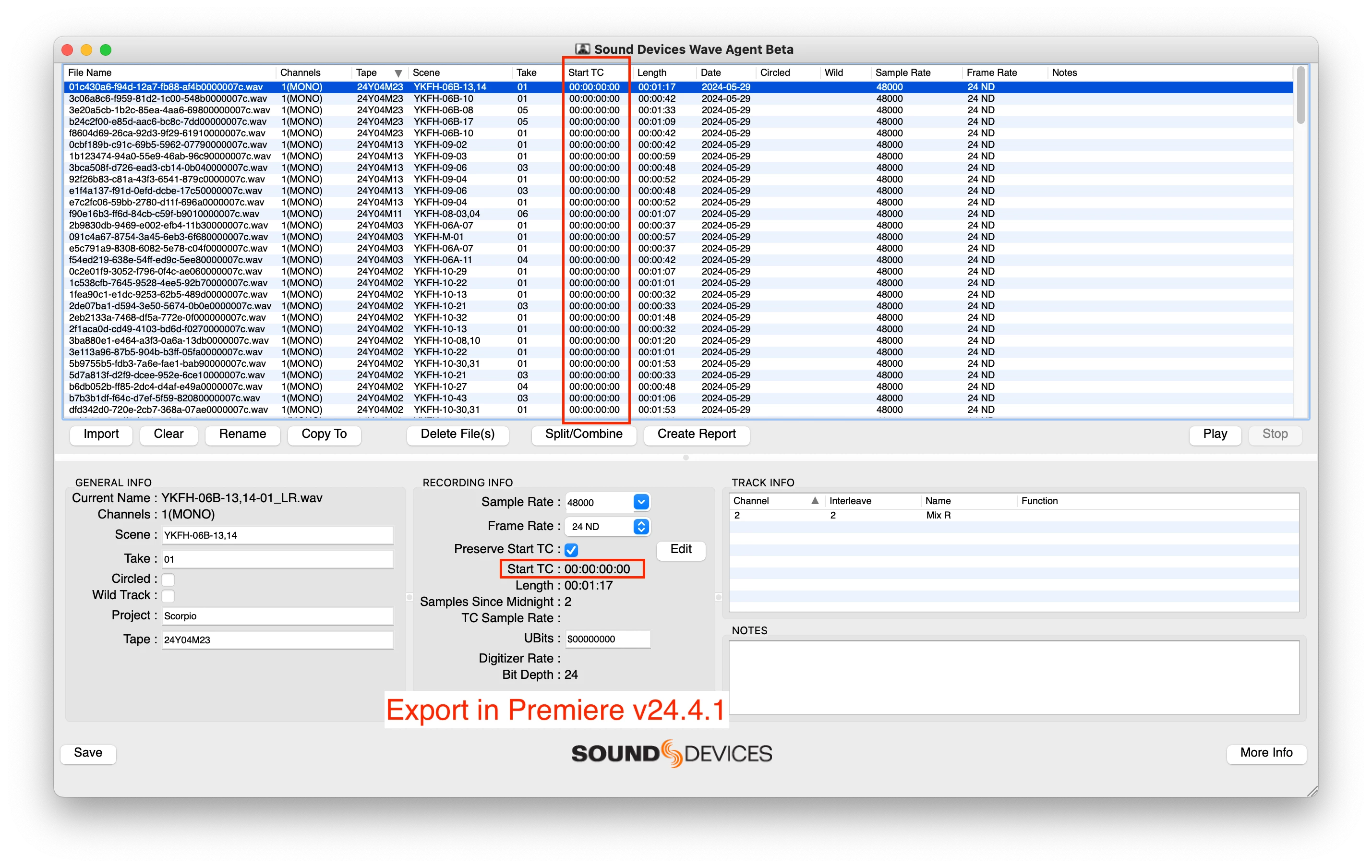Click the Sound Devices logo
This screenshot has height=868, width=1372.
pyautogui.click(x=671, y=753)
